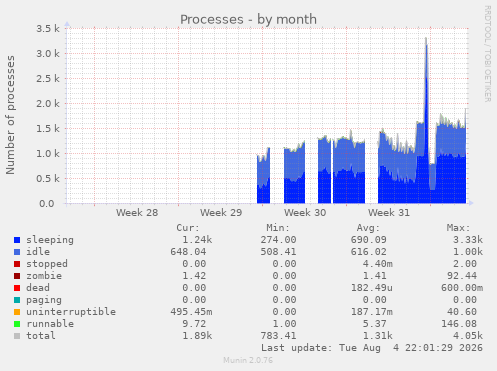This screenshot has height=371, width=497.
Task: Click dead max value '600.00m'
Action: pyautogui.click(x=462, y=288)
